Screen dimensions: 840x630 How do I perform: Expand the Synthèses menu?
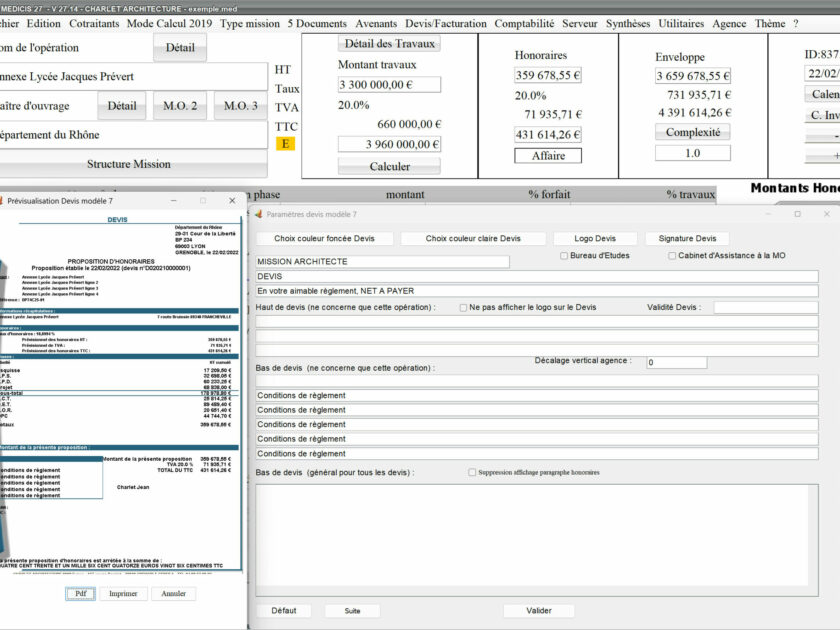point(628,23)
